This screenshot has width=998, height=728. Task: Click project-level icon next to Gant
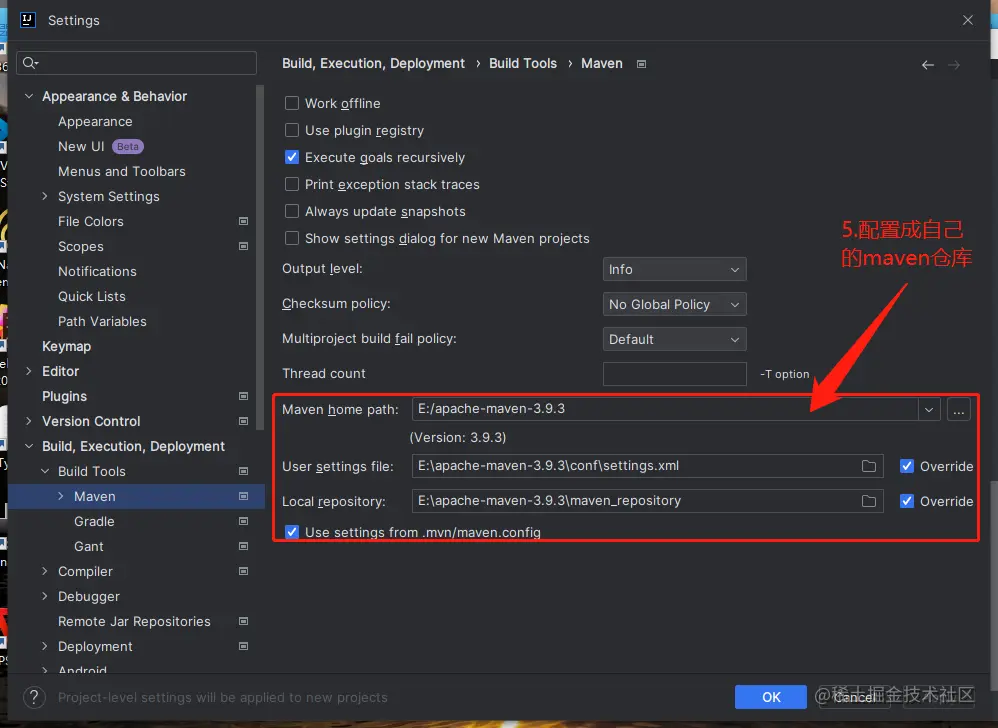(x=243, y=546)
